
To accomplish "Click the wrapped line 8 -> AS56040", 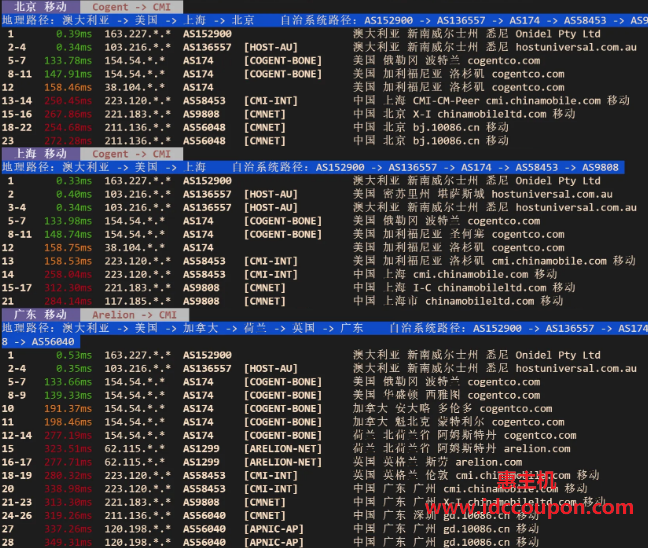I will coord(38,342).
